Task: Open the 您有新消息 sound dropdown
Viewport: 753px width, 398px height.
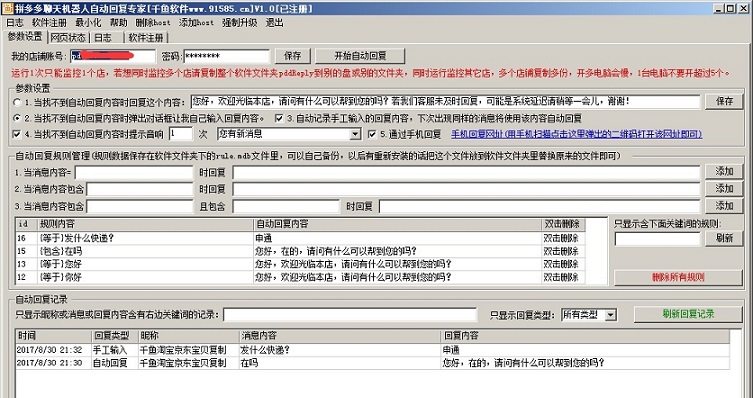Action: coord(289,134)
